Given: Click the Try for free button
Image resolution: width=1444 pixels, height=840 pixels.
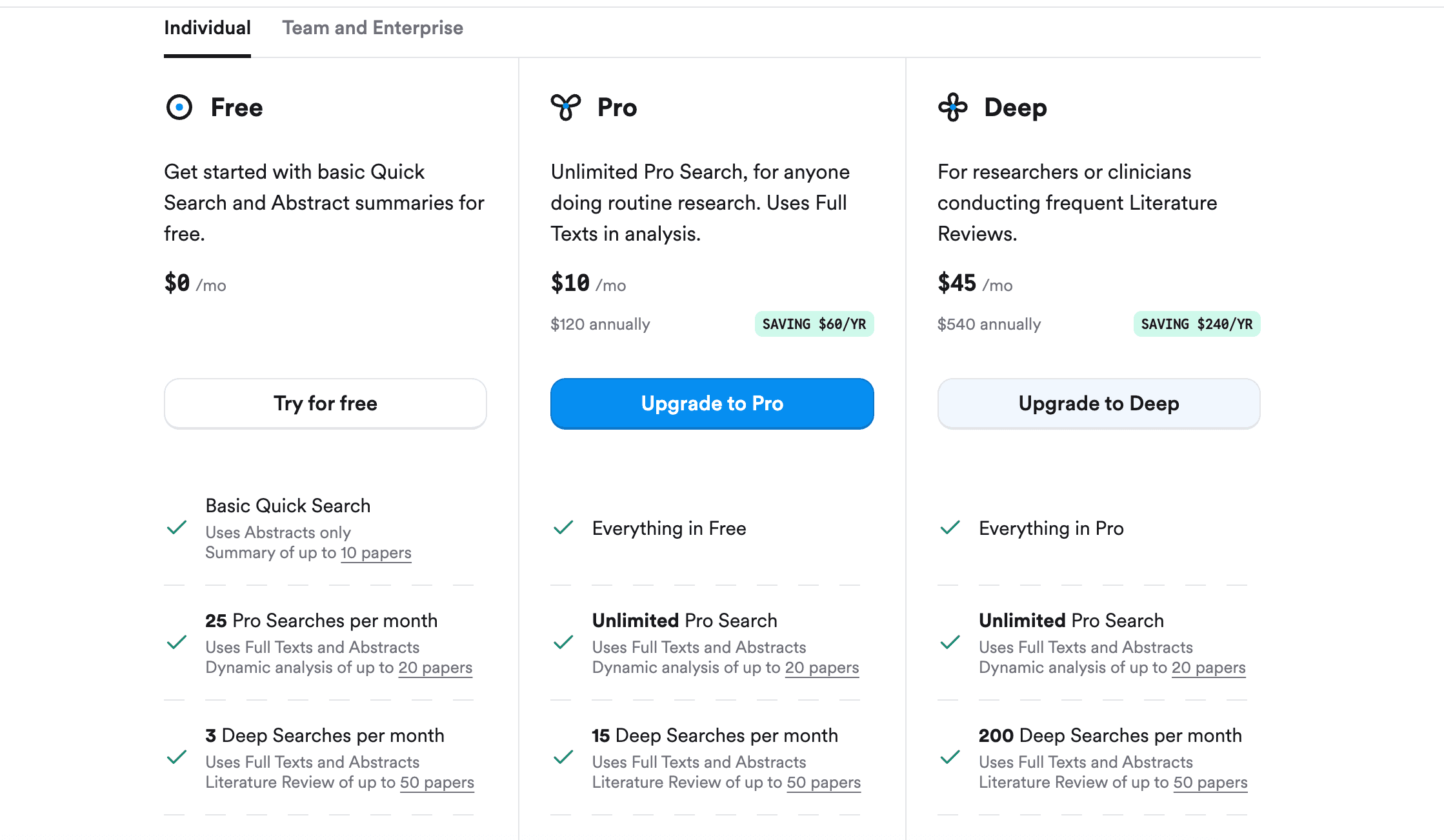Looking at the screenshot, I should click(325, 403).
